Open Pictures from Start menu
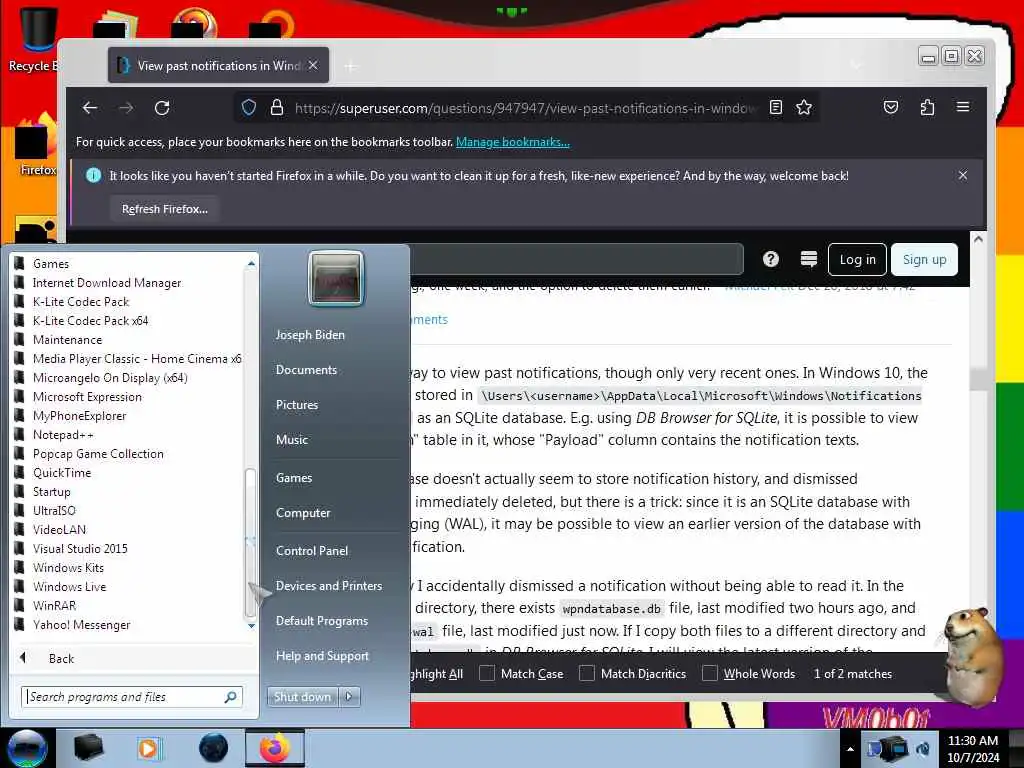This screenshot has width=1024, height=768. (x=297, y=405)
